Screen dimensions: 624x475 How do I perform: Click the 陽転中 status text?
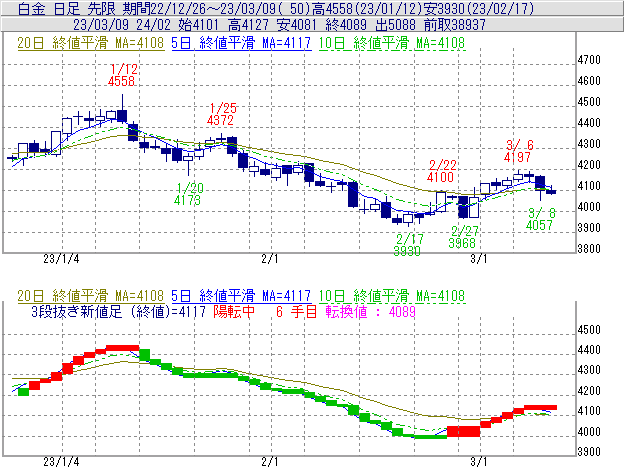pos(234,311)
